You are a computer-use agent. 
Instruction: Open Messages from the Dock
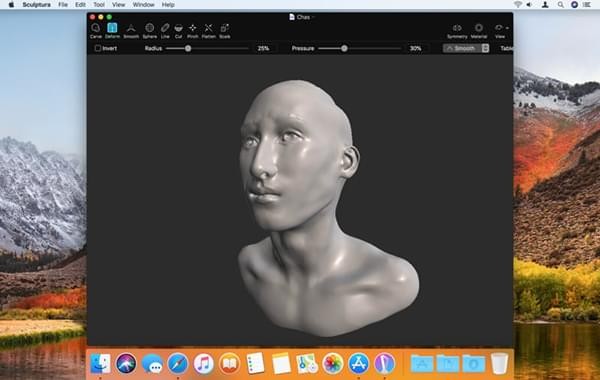pos(152,363)
